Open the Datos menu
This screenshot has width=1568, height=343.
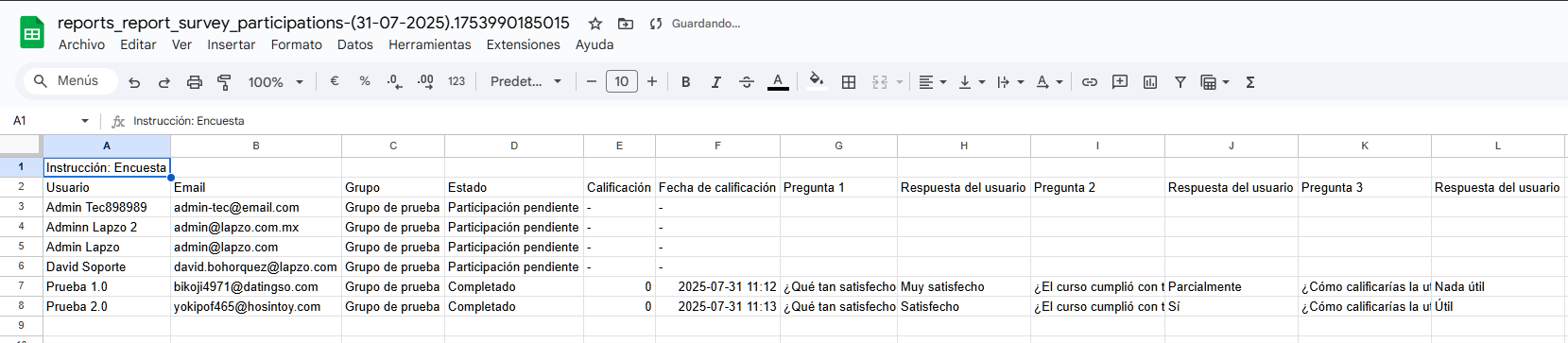[355, 44]
